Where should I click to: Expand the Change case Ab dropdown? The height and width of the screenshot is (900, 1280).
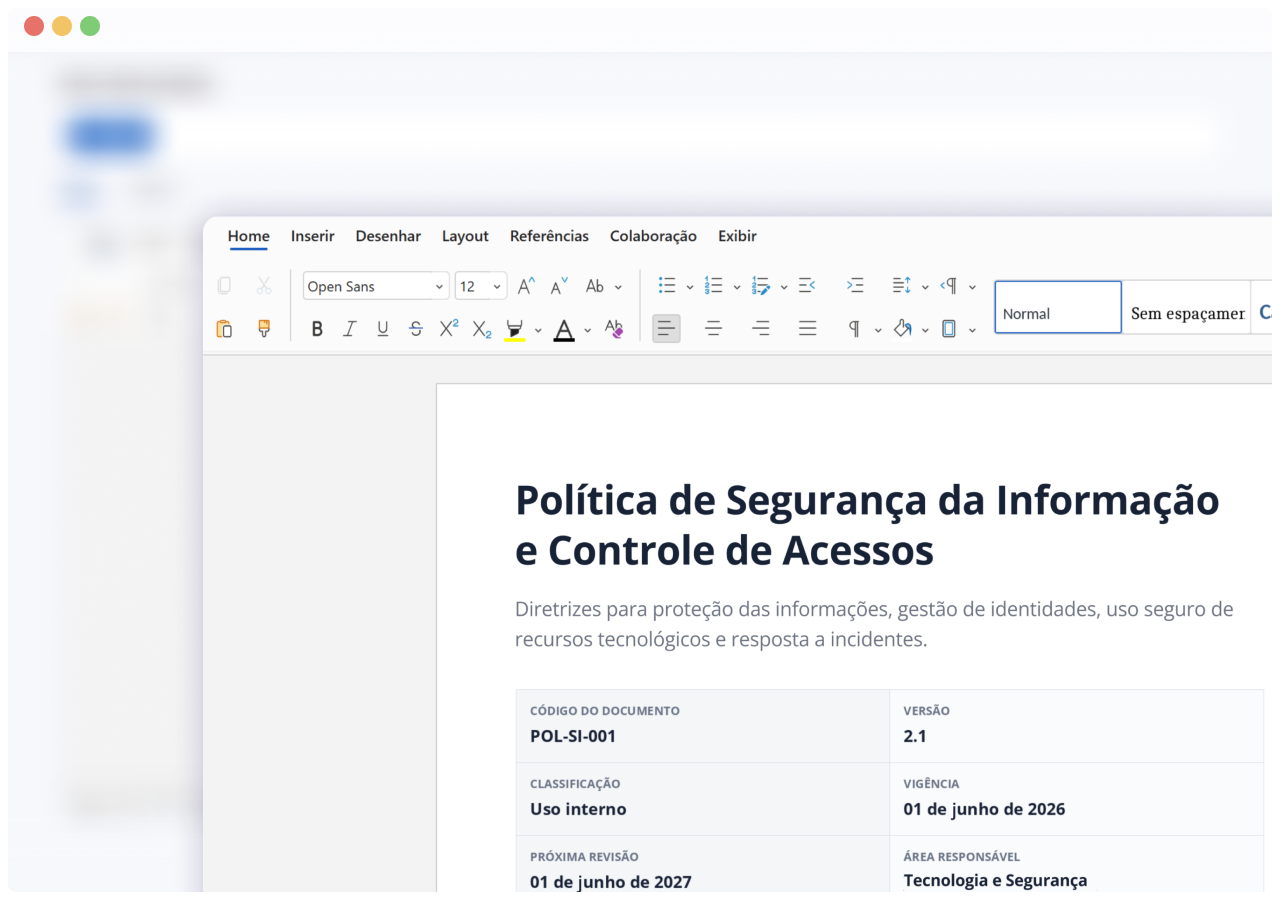pos(618,287)
